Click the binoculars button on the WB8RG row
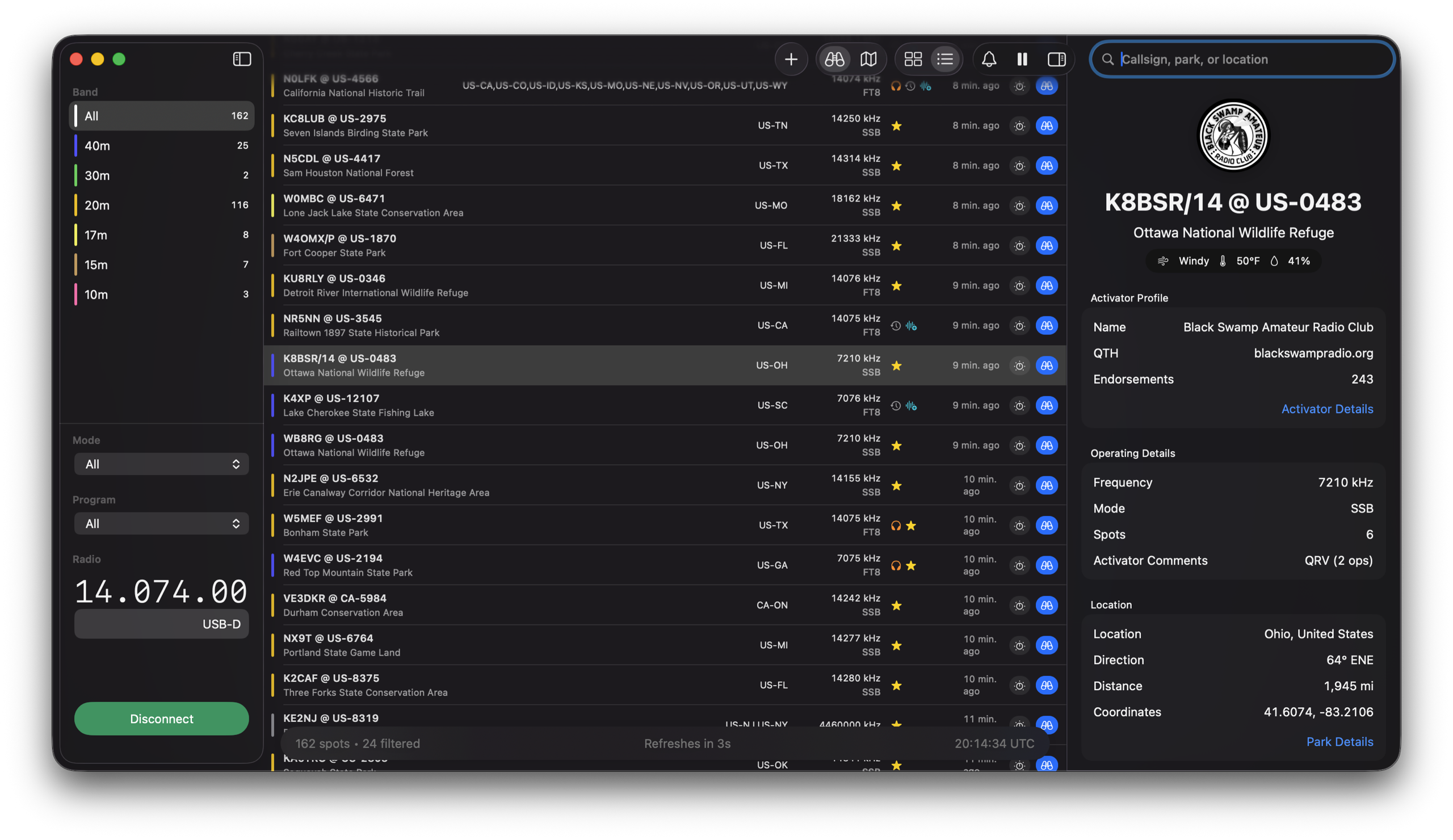Screen dimensions: 1453x840 [x=1047, y=445]
